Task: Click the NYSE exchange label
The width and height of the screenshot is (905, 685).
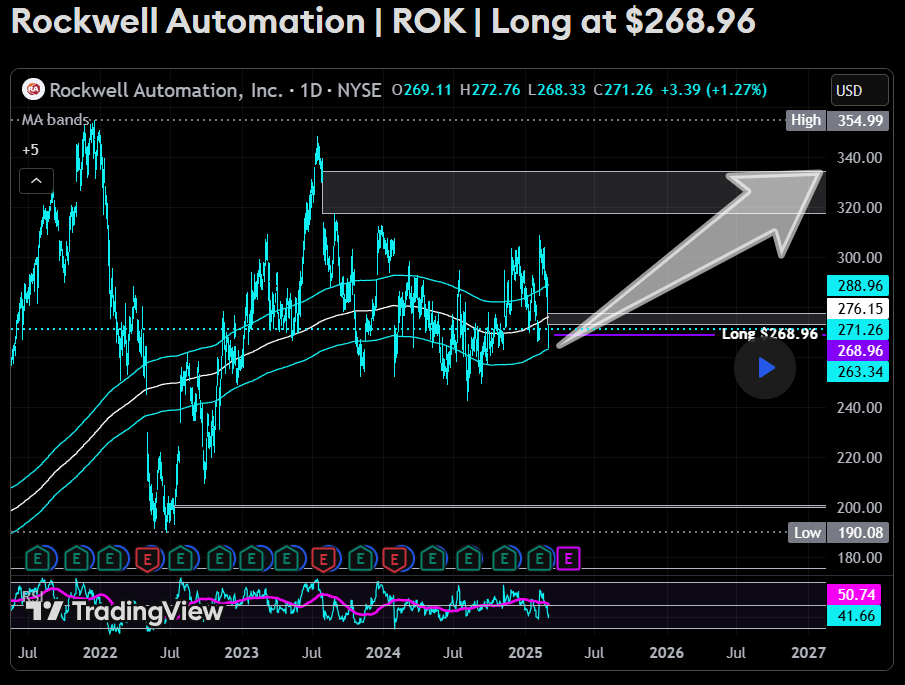Action: pyautogui.click(x=359, y=90)
